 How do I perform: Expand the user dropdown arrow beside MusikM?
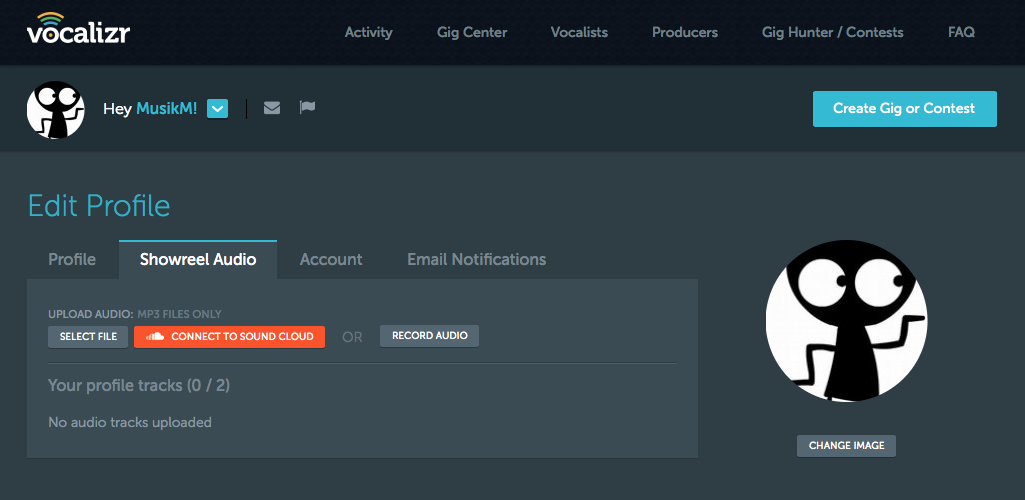tap(218, 108)
